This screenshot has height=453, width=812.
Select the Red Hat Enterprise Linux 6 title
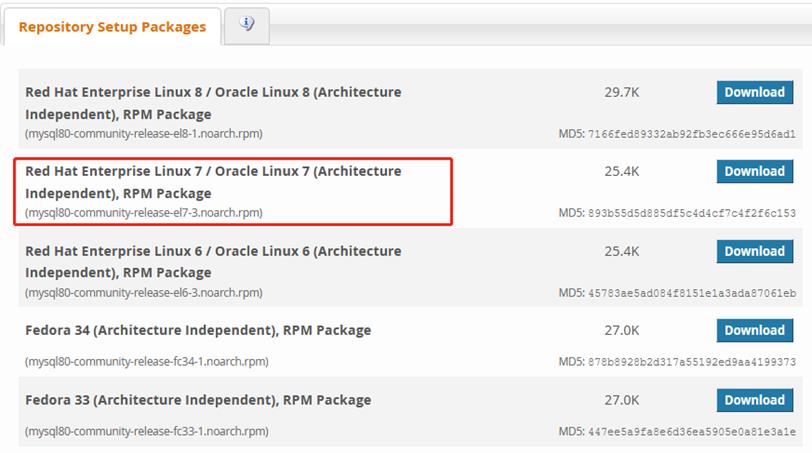pos(213,261)
